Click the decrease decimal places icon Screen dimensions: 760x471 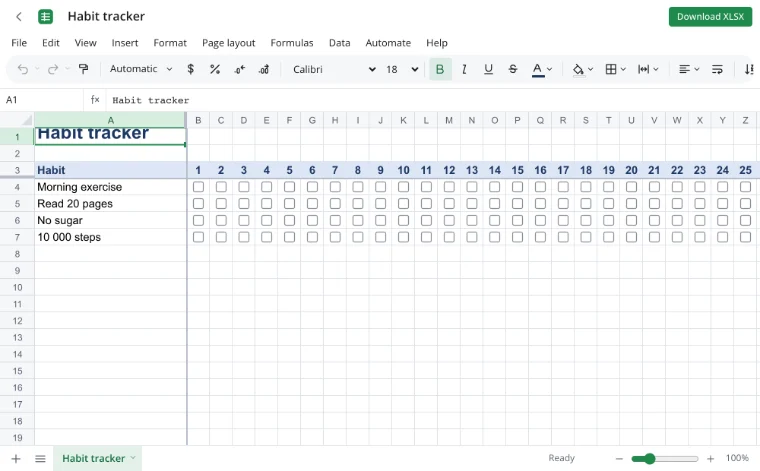[x=239, y=69]
